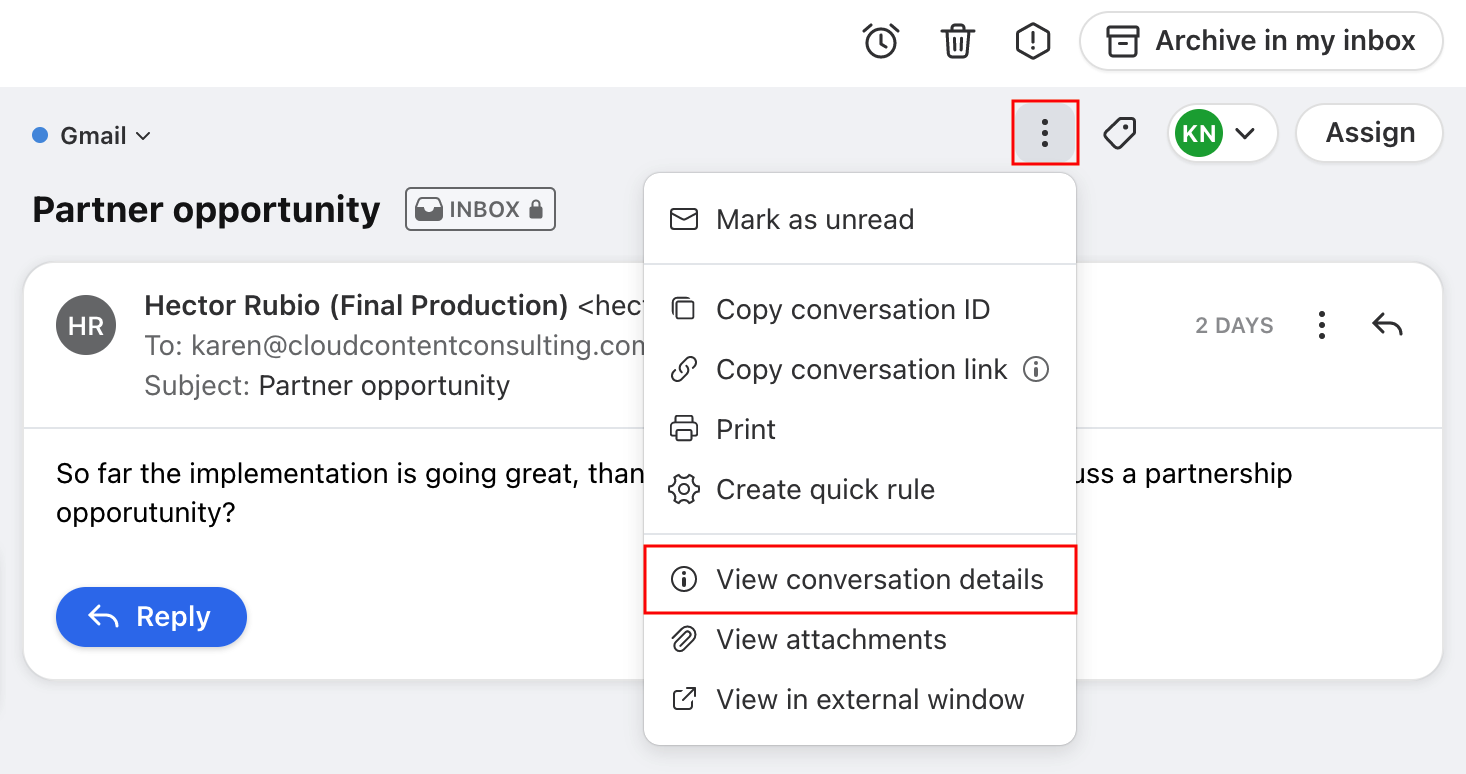
Task: Choose View in external window
Action: pyautogui.click(x=870, y=700)
